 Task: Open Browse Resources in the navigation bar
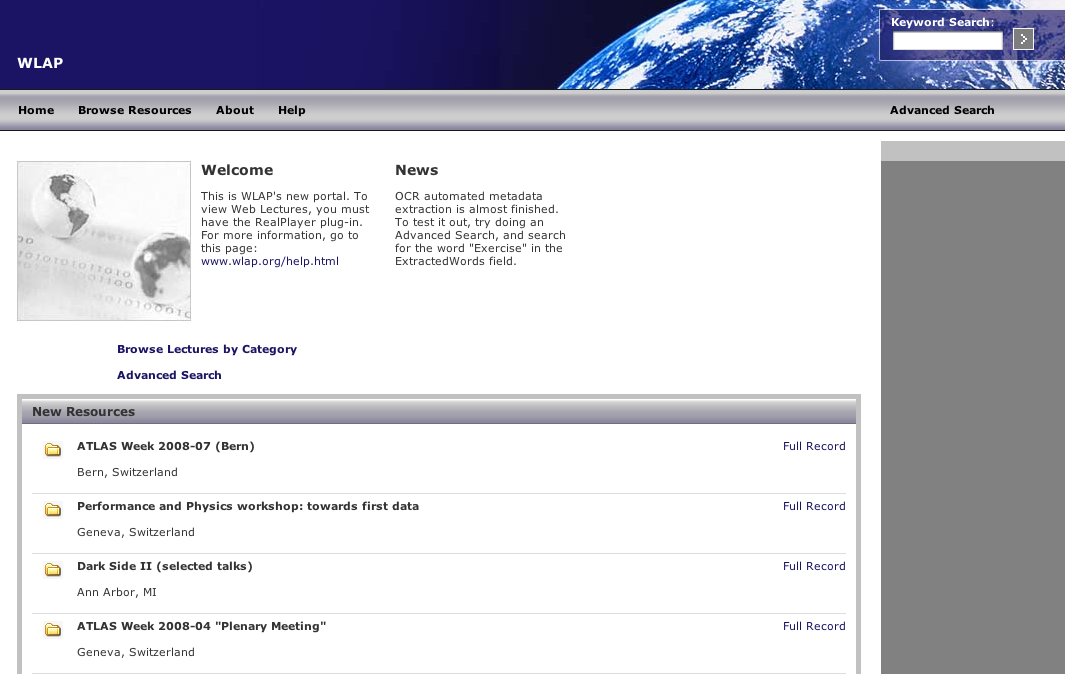pyautogui.click(x=135, y=110)
